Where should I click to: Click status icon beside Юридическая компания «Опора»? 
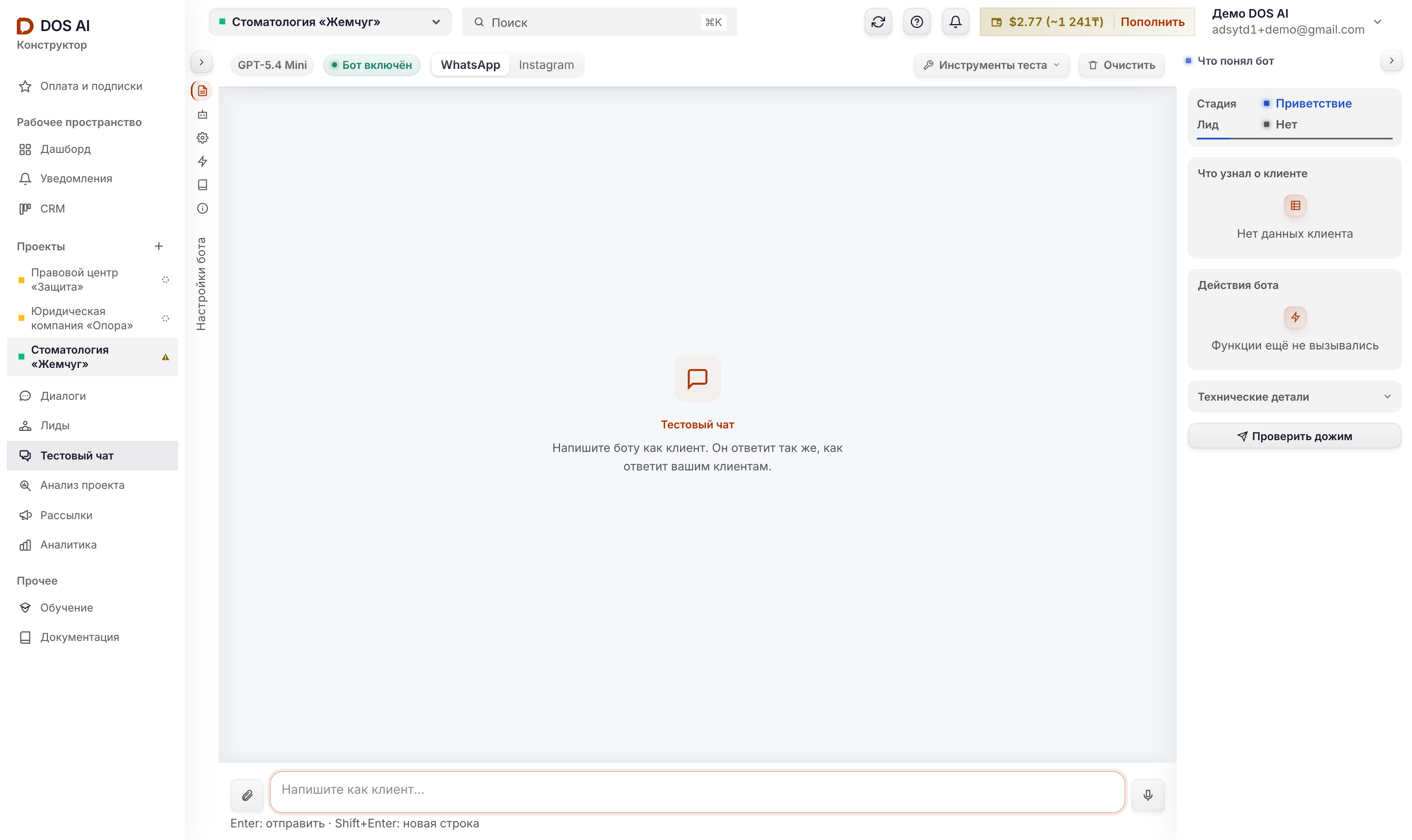coord(166,318)
